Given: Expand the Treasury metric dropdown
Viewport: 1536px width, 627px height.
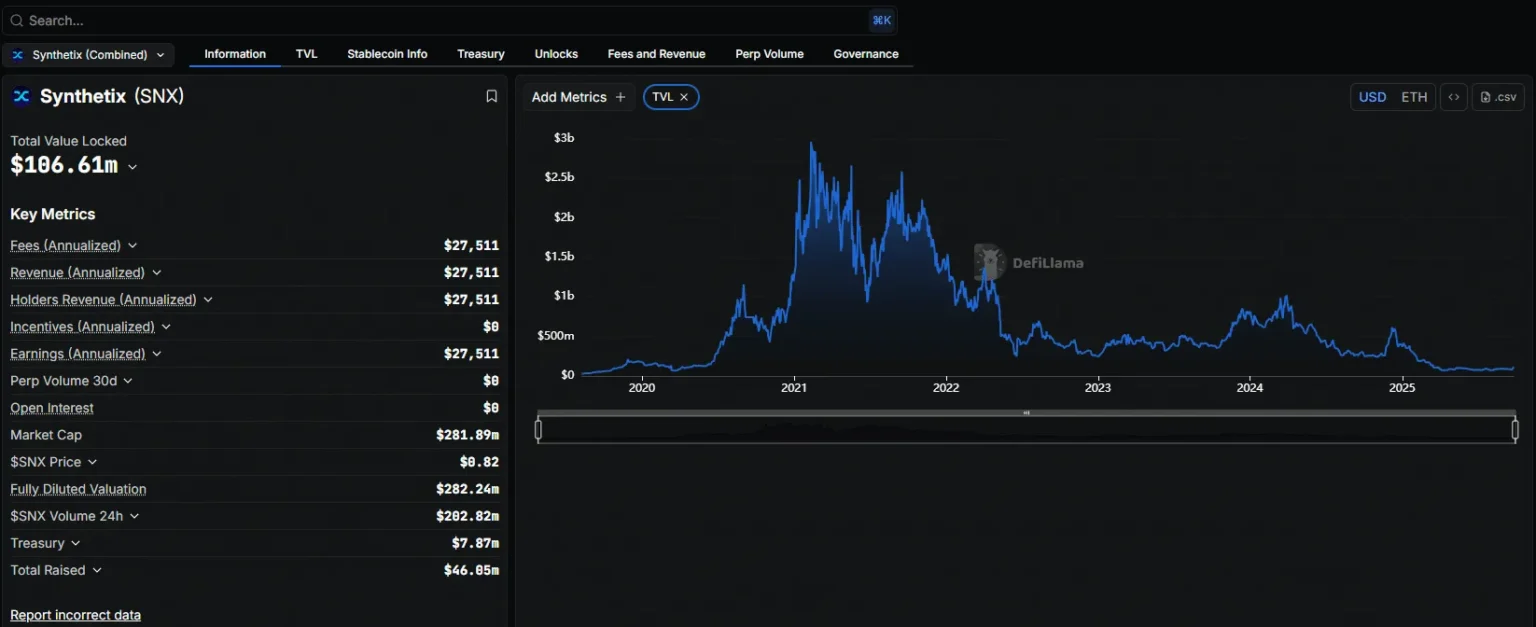Looking at the screenshot, I should pos(74,543).
